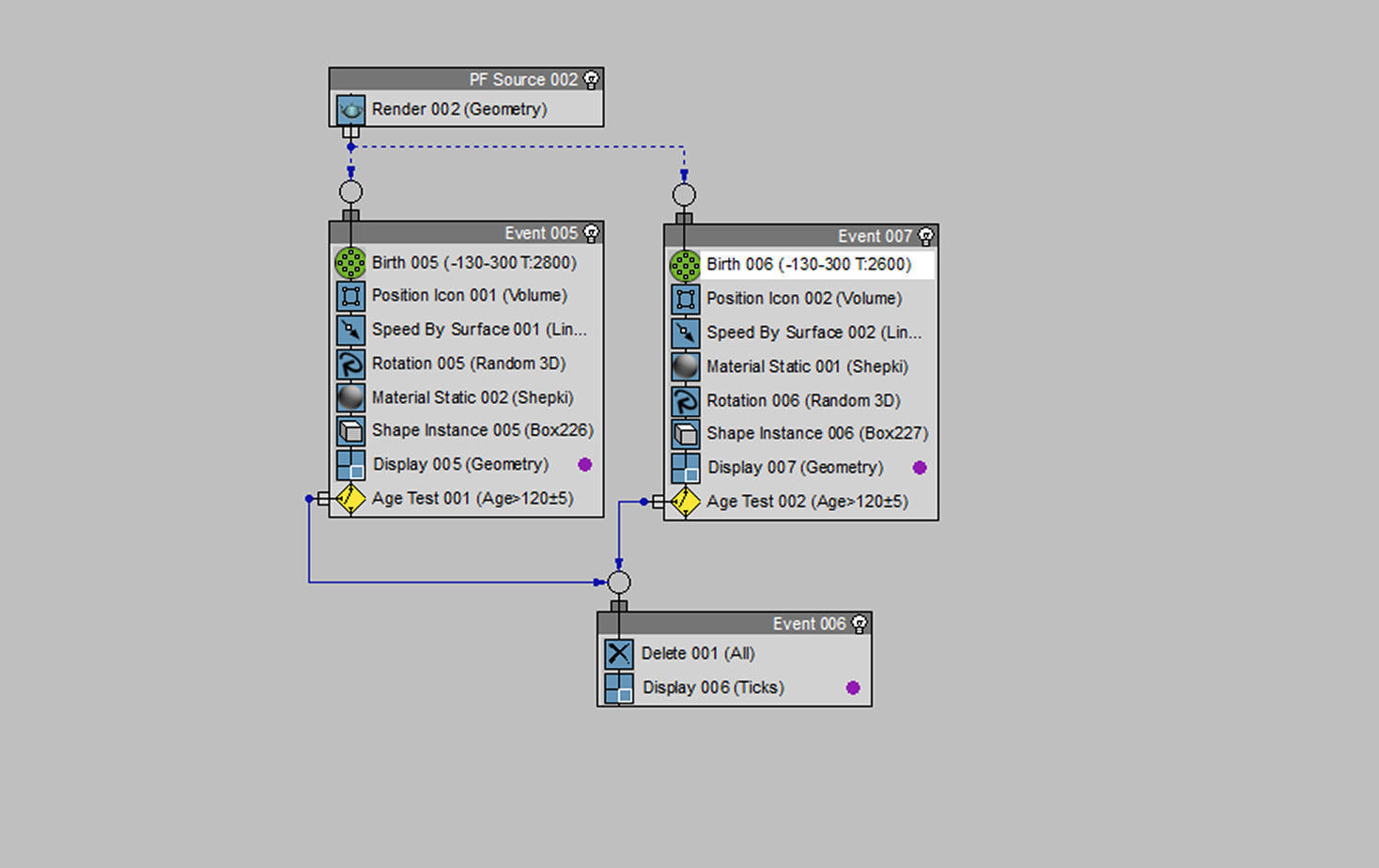Toggle Event 005 lightbulb activation
This screenshot has width=1379, height=868.
point(591,233)
